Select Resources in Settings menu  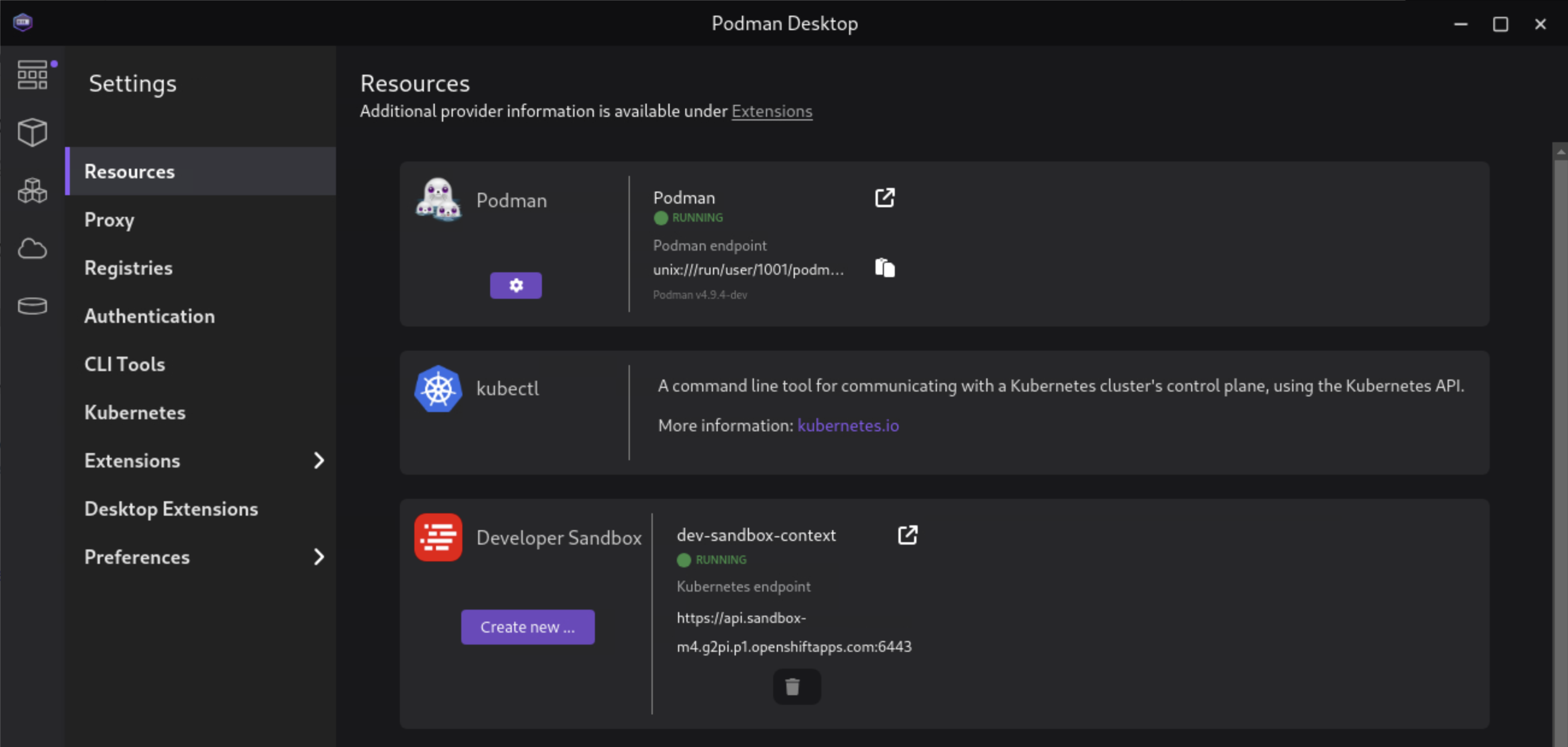(x=201, y=171)
